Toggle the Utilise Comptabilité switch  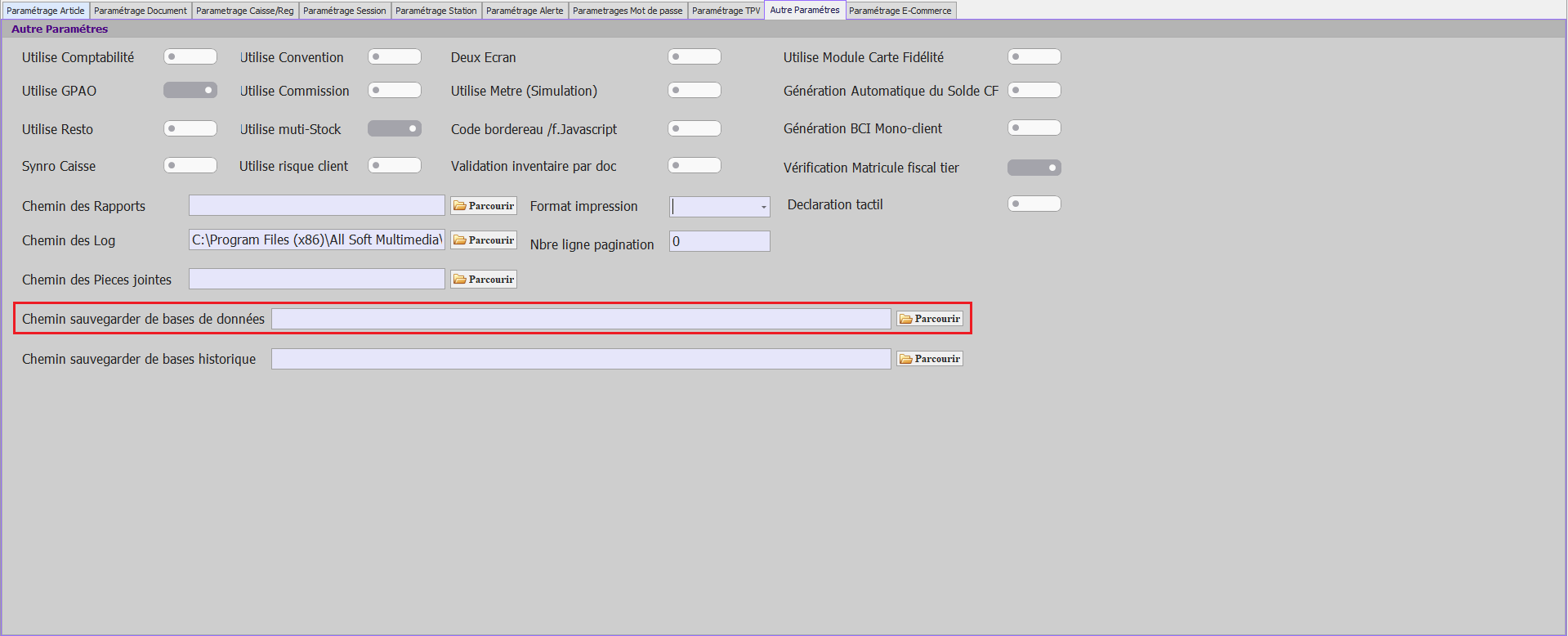190,57
